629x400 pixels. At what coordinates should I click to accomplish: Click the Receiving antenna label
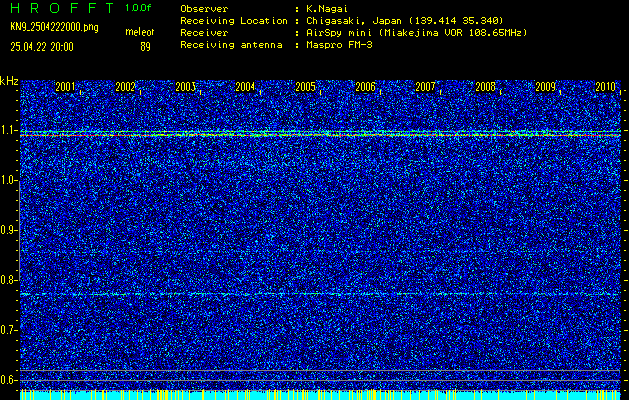[231, 45]
